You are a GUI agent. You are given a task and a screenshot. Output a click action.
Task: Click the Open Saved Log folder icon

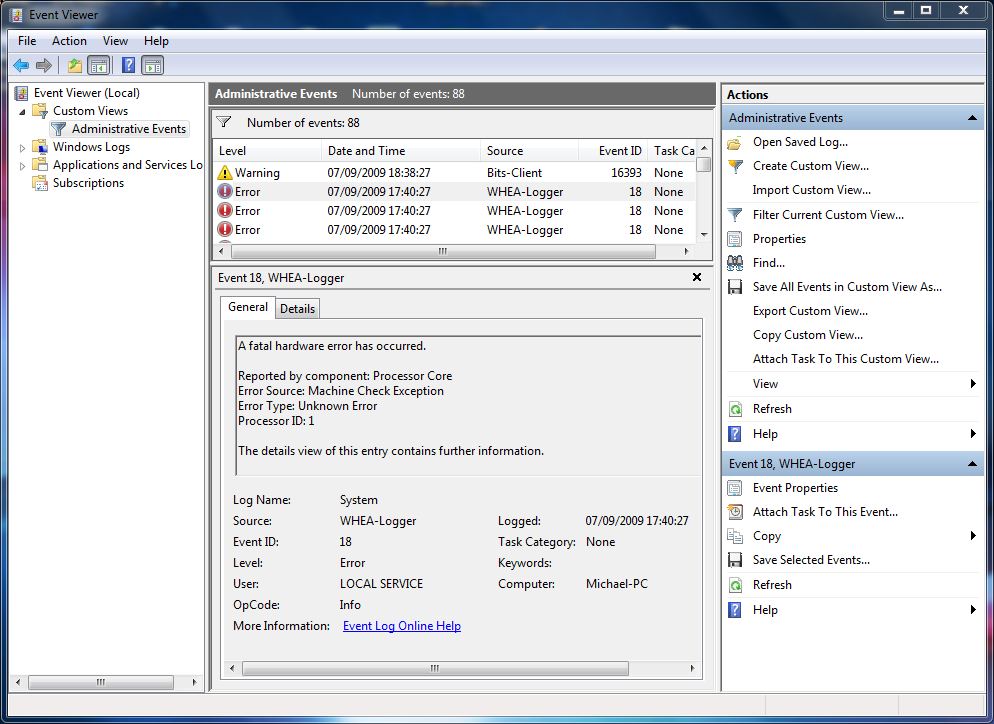pos(735,142)
